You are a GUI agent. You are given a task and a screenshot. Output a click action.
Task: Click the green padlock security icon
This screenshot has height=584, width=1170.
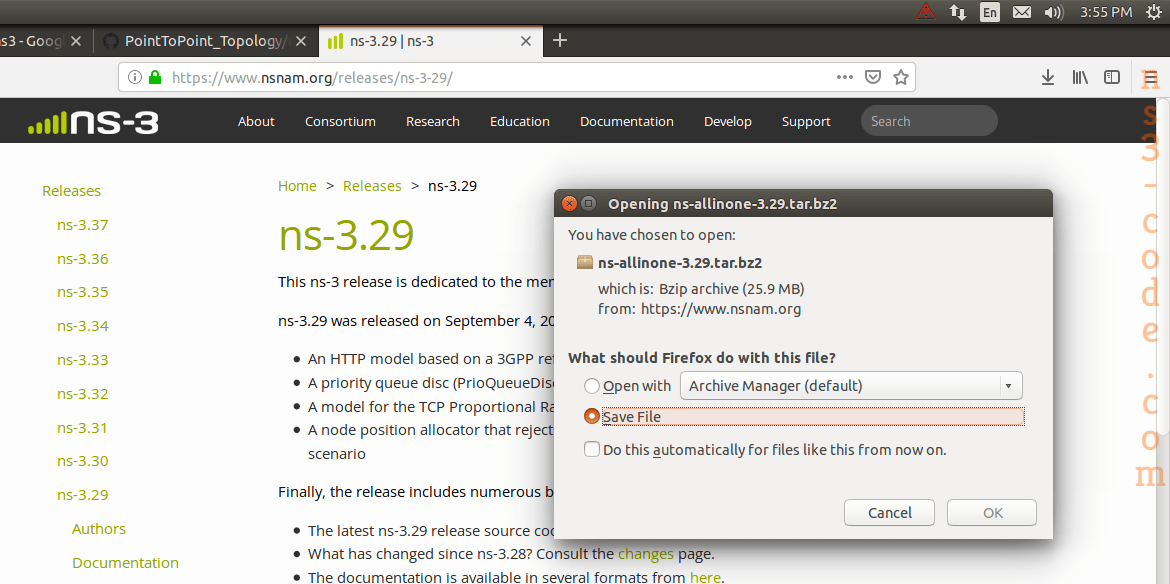(x=155, y=77)
